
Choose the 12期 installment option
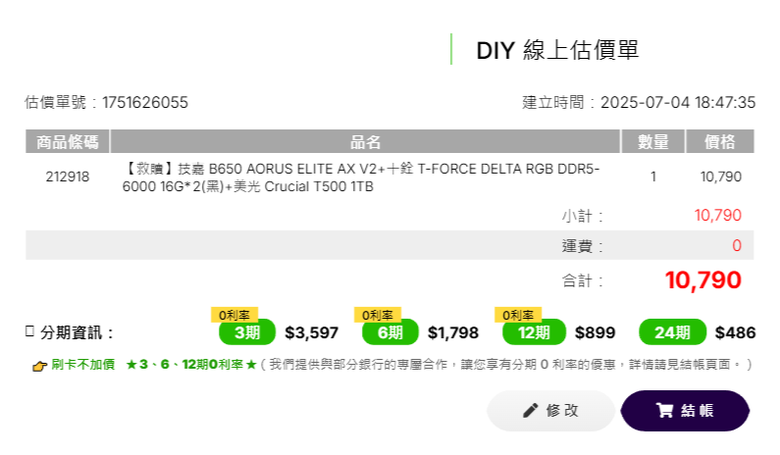[534, 332]
